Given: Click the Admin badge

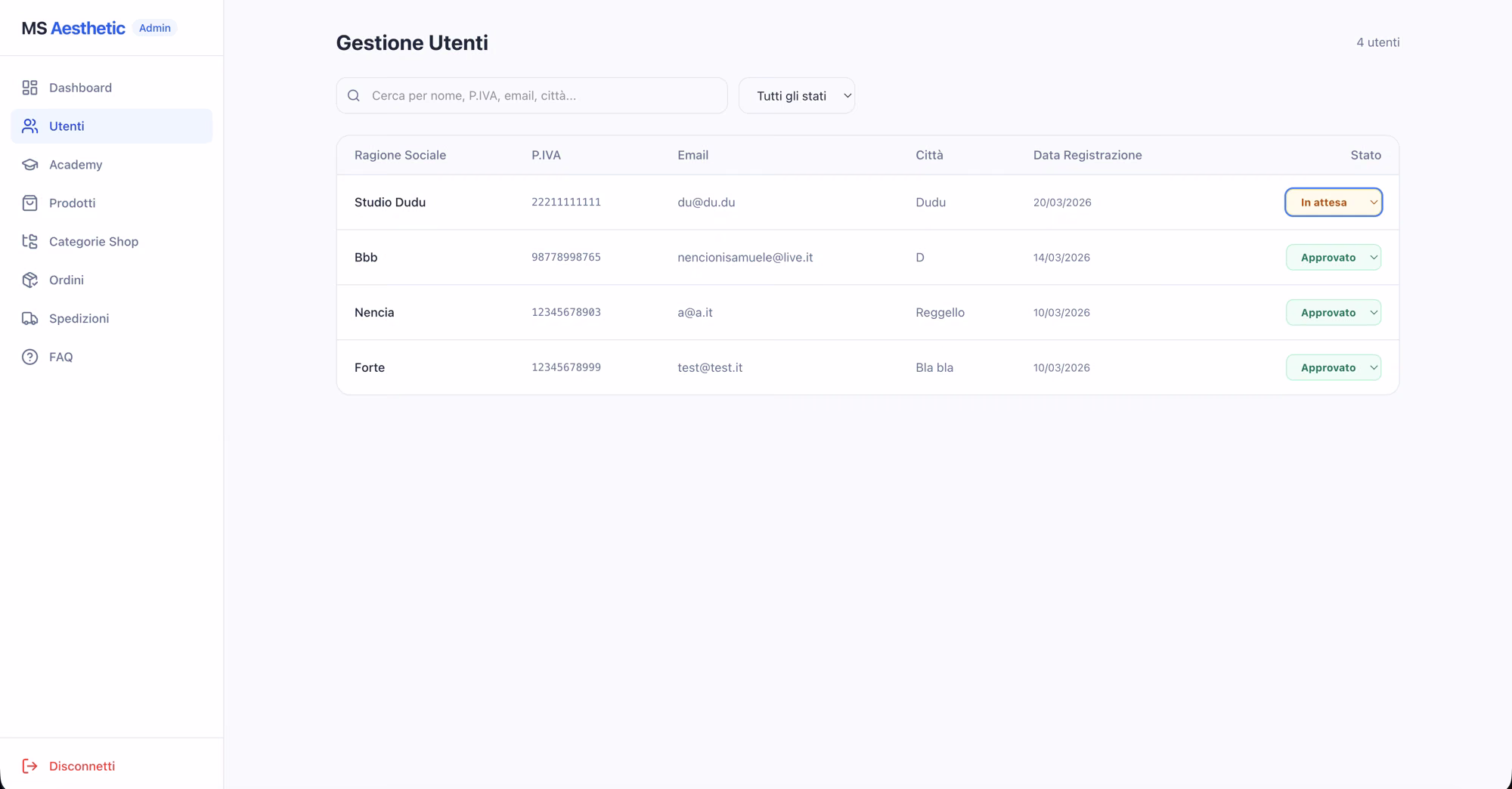Looking at the screenshot, I should pyautogui.click(x=155, y=28).
